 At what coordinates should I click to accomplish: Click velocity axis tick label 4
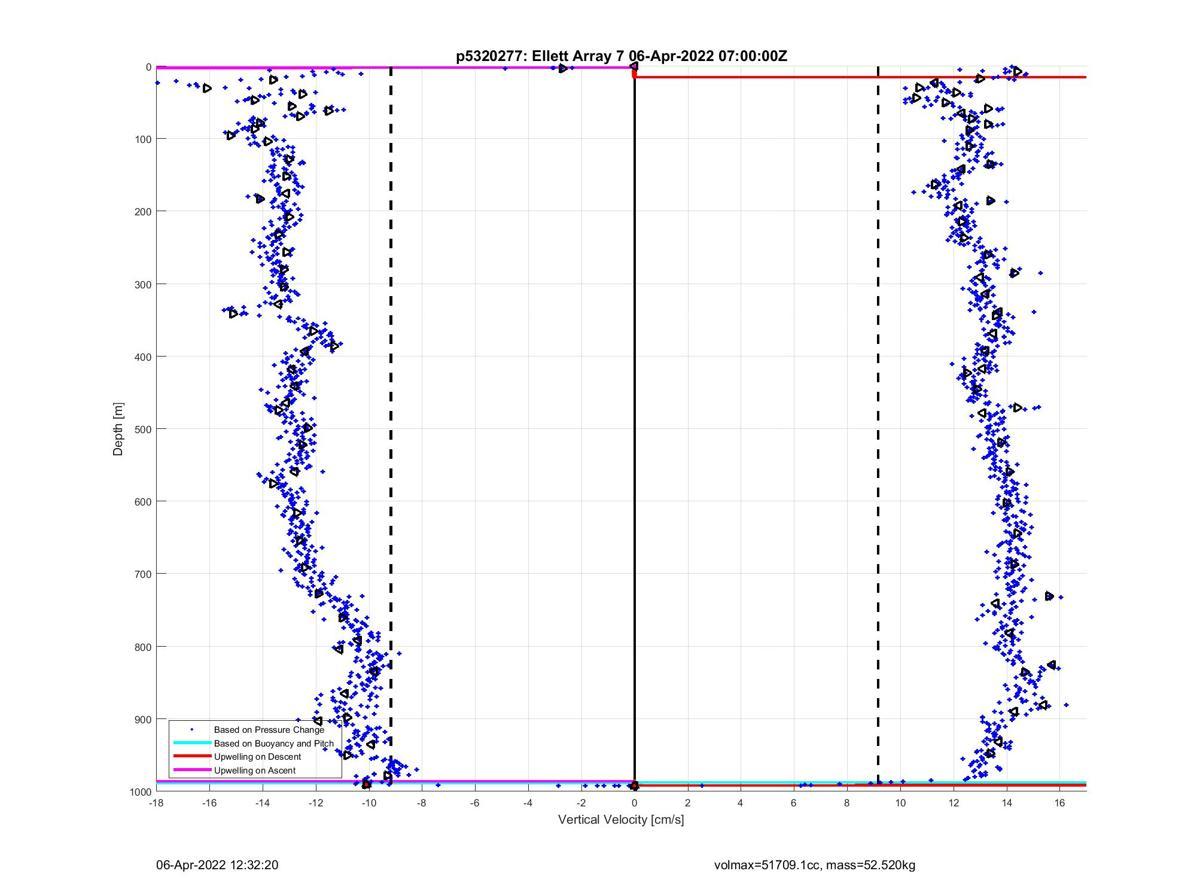click(740, 803)
